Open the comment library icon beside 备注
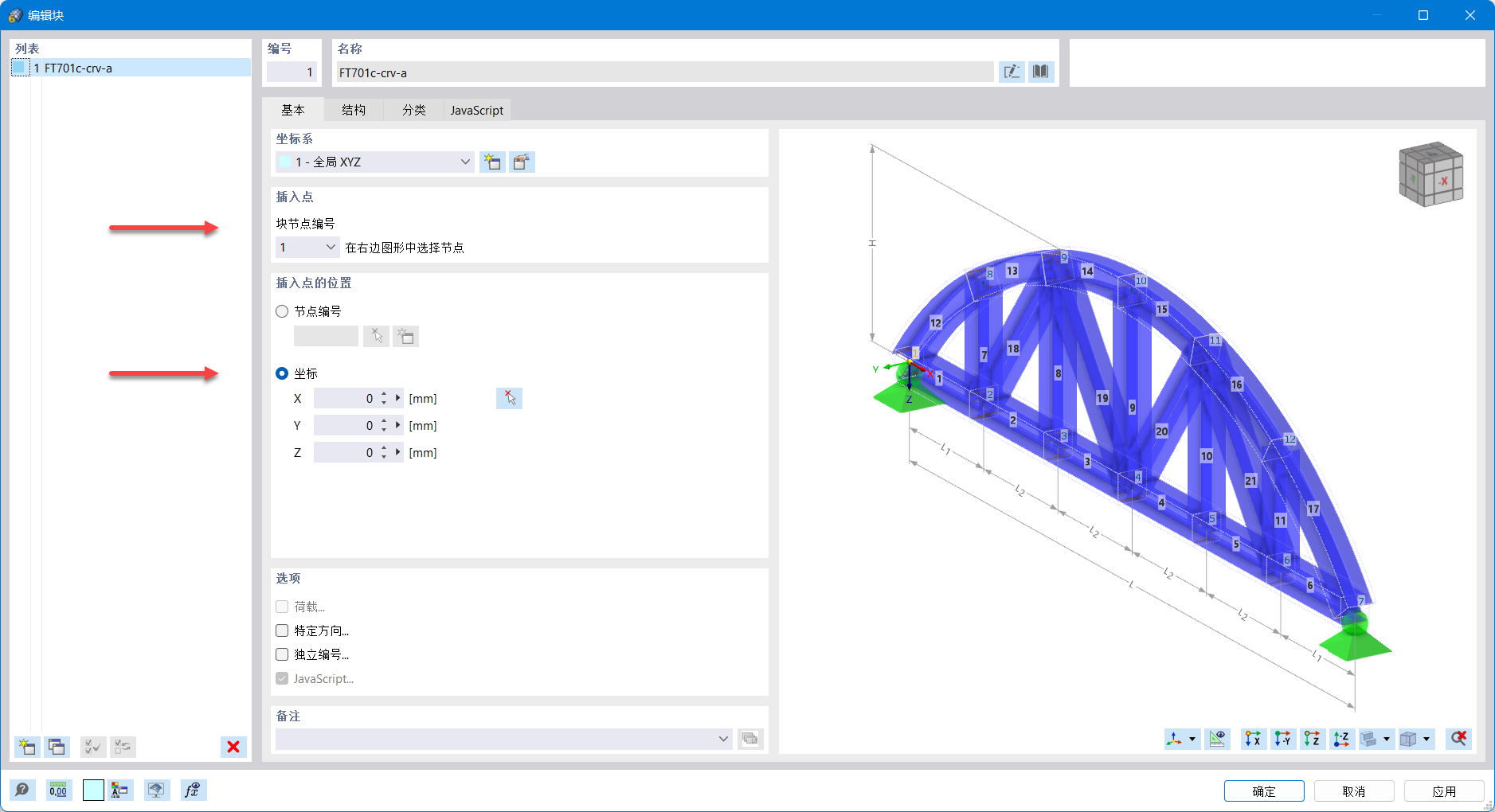This screenshot has width=1495, height=812. 749,739
